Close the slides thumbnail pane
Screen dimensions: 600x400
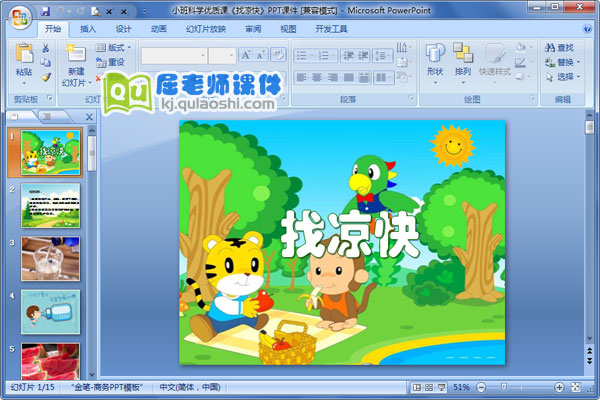(x=89, y=117)
